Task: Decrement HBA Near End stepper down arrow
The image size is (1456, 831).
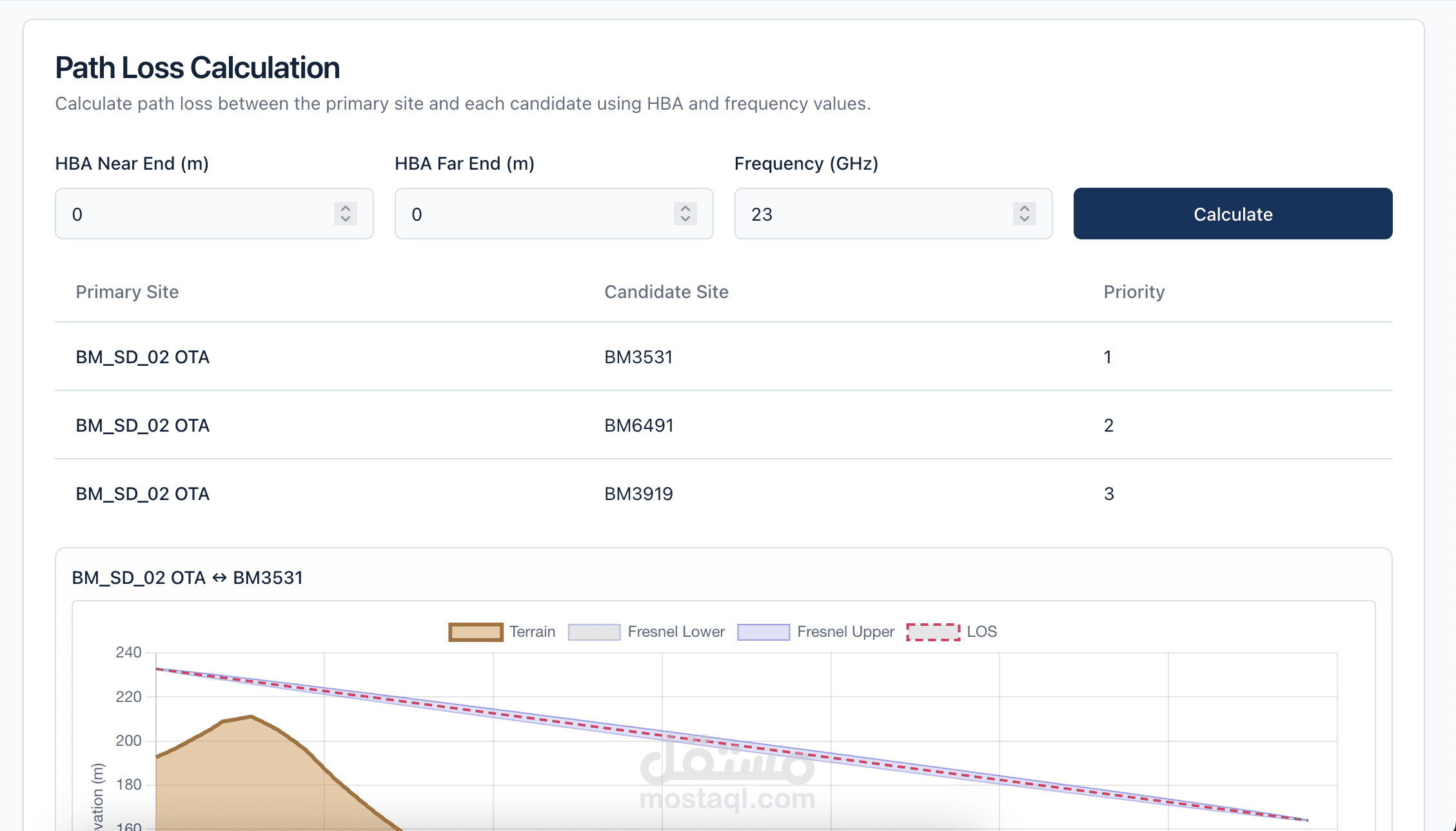Action: tap(346, 219)
